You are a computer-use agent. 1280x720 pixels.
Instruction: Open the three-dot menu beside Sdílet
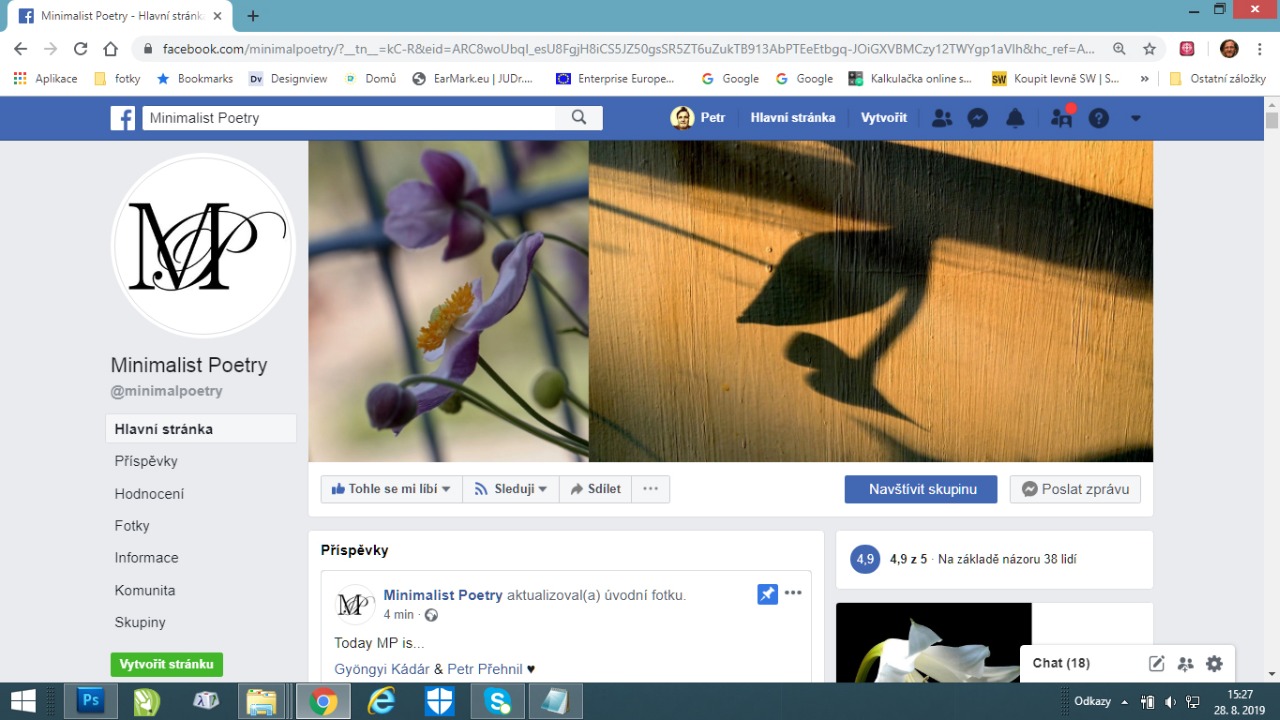click(x=651, y=489)
